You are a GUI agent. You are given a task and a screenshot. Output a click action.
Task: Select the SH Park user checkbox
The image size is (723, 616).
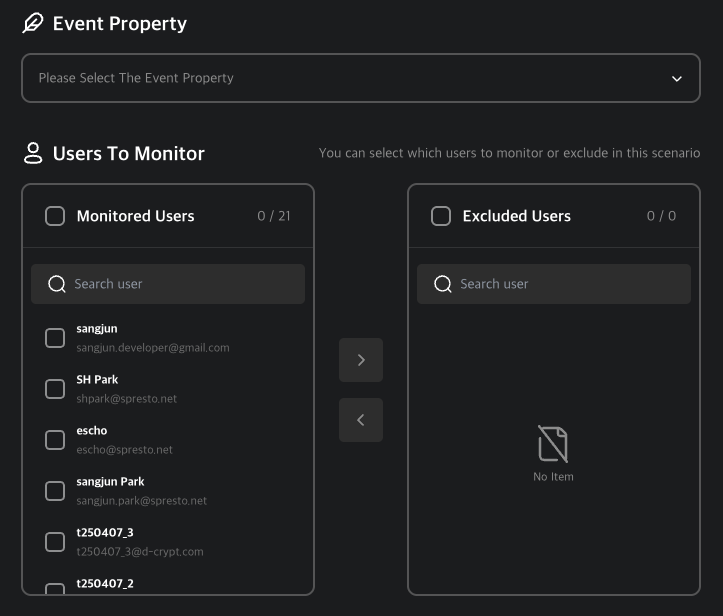(55, 389)
